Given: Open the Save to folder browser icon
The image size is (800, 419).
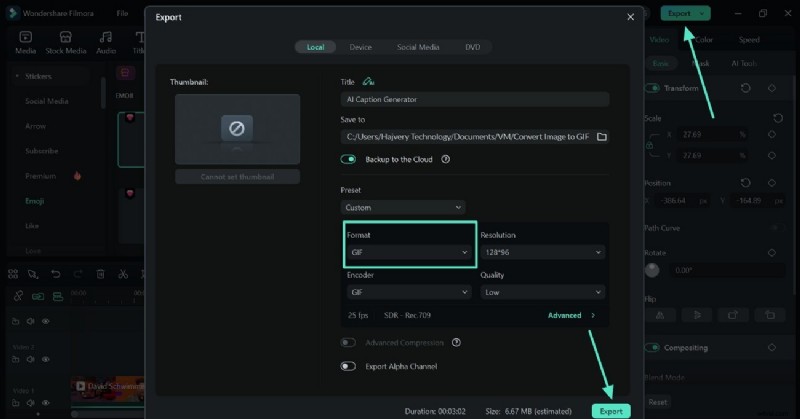Looking at the screenshot, I should click(602, 137).
